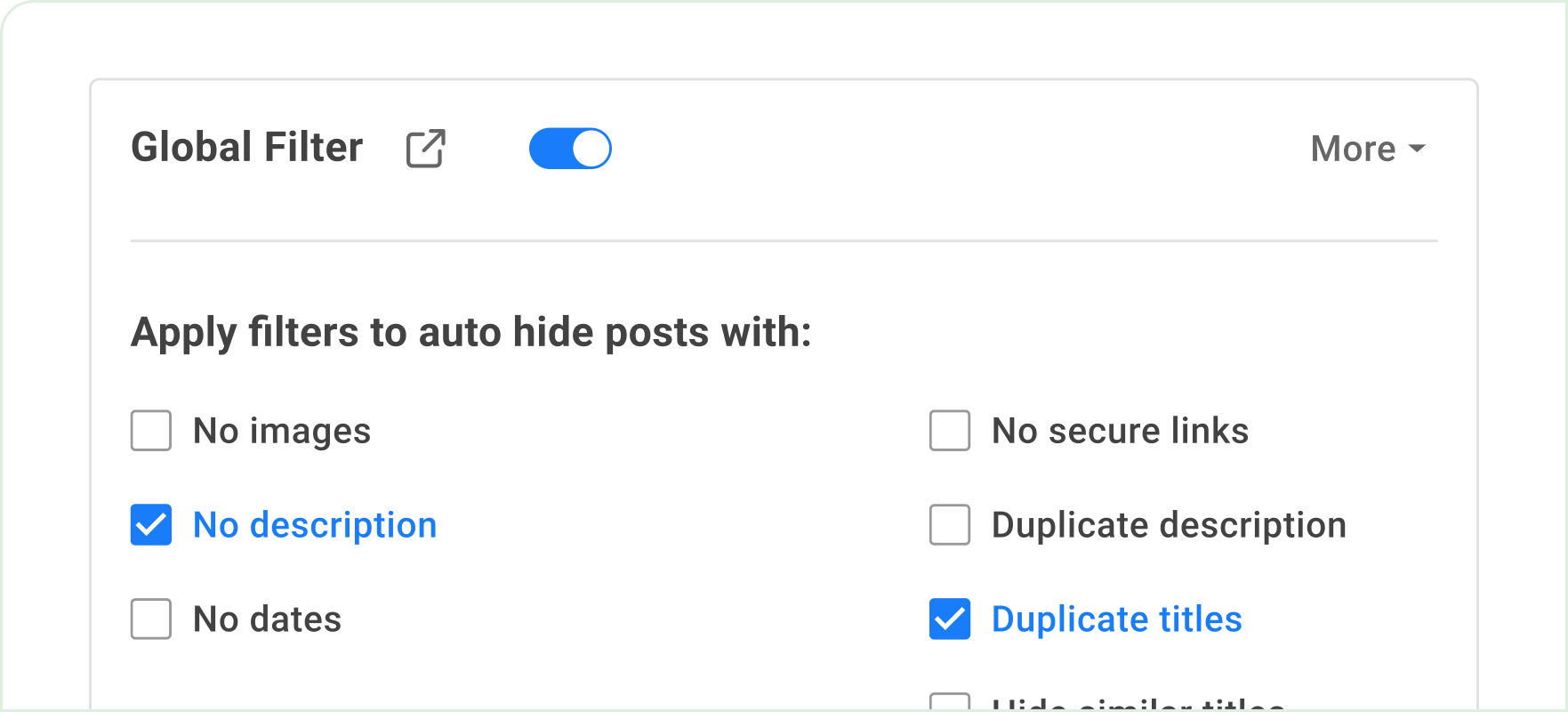
Task: Enable the No dates checkbox
Action: pyautogui.click(x=151, y=619)
